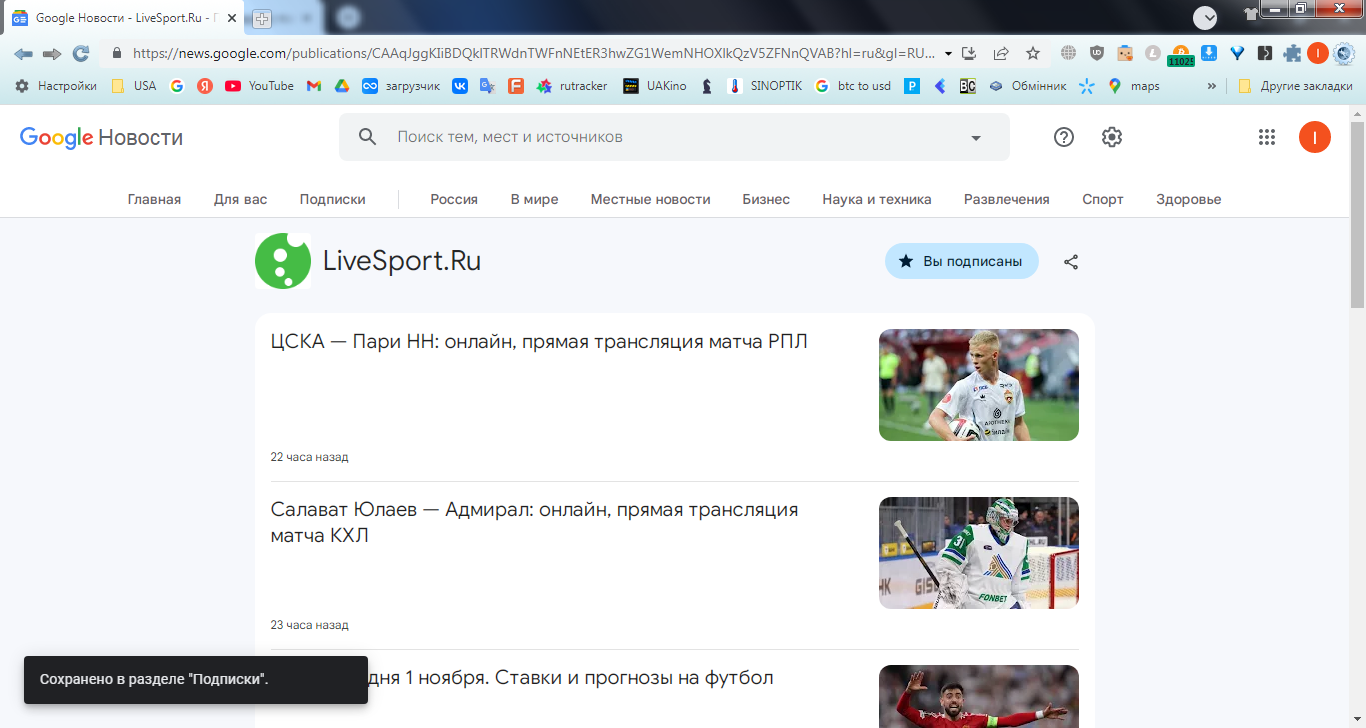The height and width of the screenshot is (728, 1366).
Task: Switch to the Для вас tab
Action: pyautogui.click(x=241, y=199)
